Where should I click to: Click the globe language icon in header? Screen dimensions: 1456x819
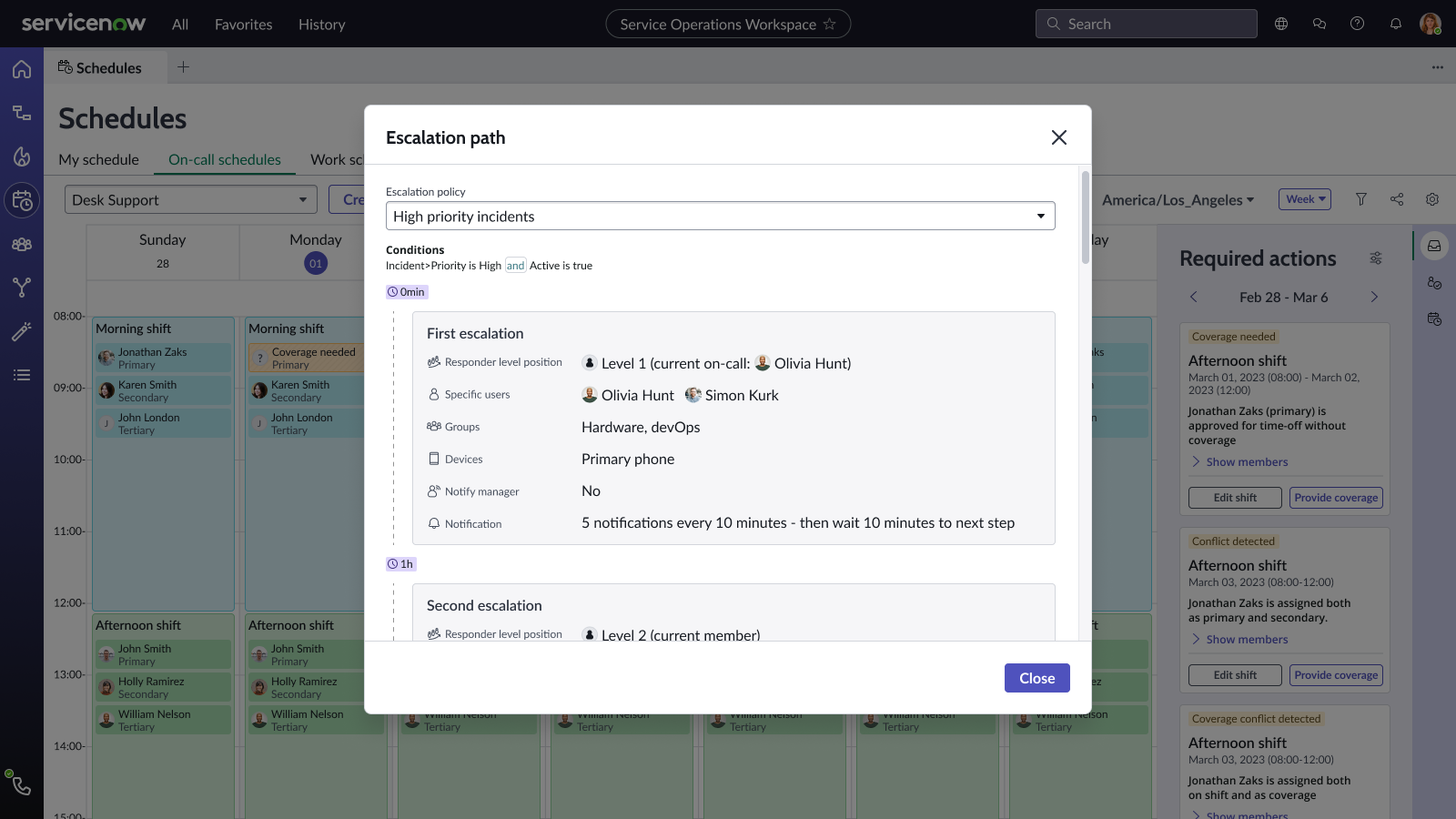click(1281, 24)
